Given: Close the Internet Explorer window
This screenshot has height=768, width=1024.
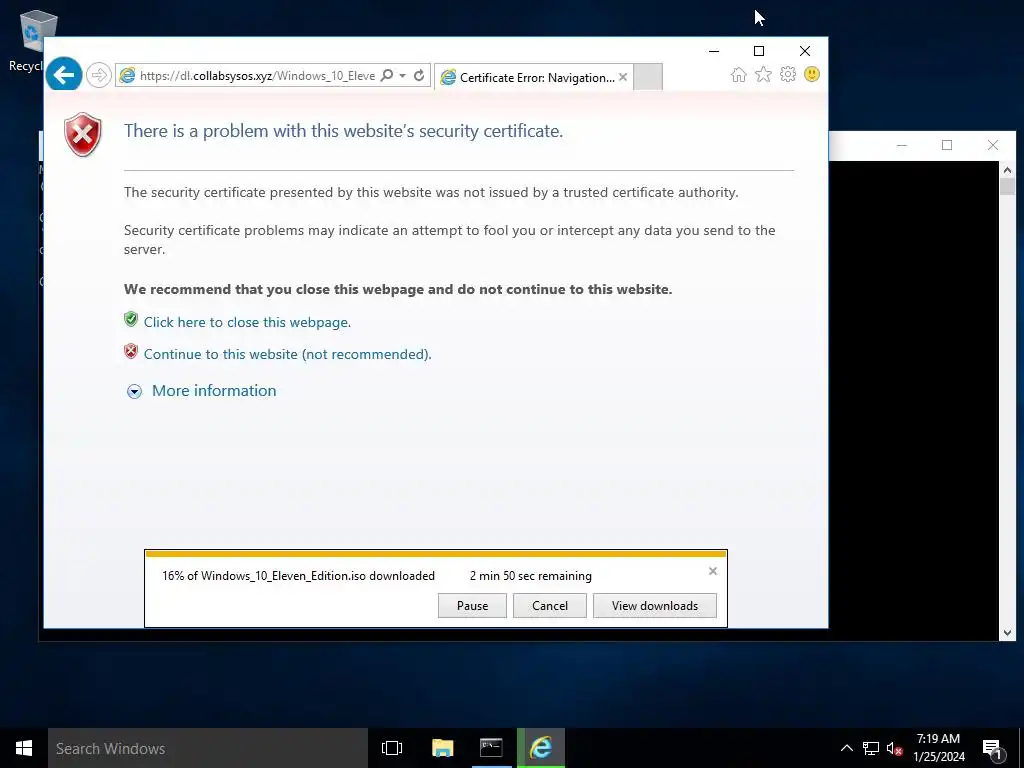Looking at the screenshot, I should click(x=805, y=51).
